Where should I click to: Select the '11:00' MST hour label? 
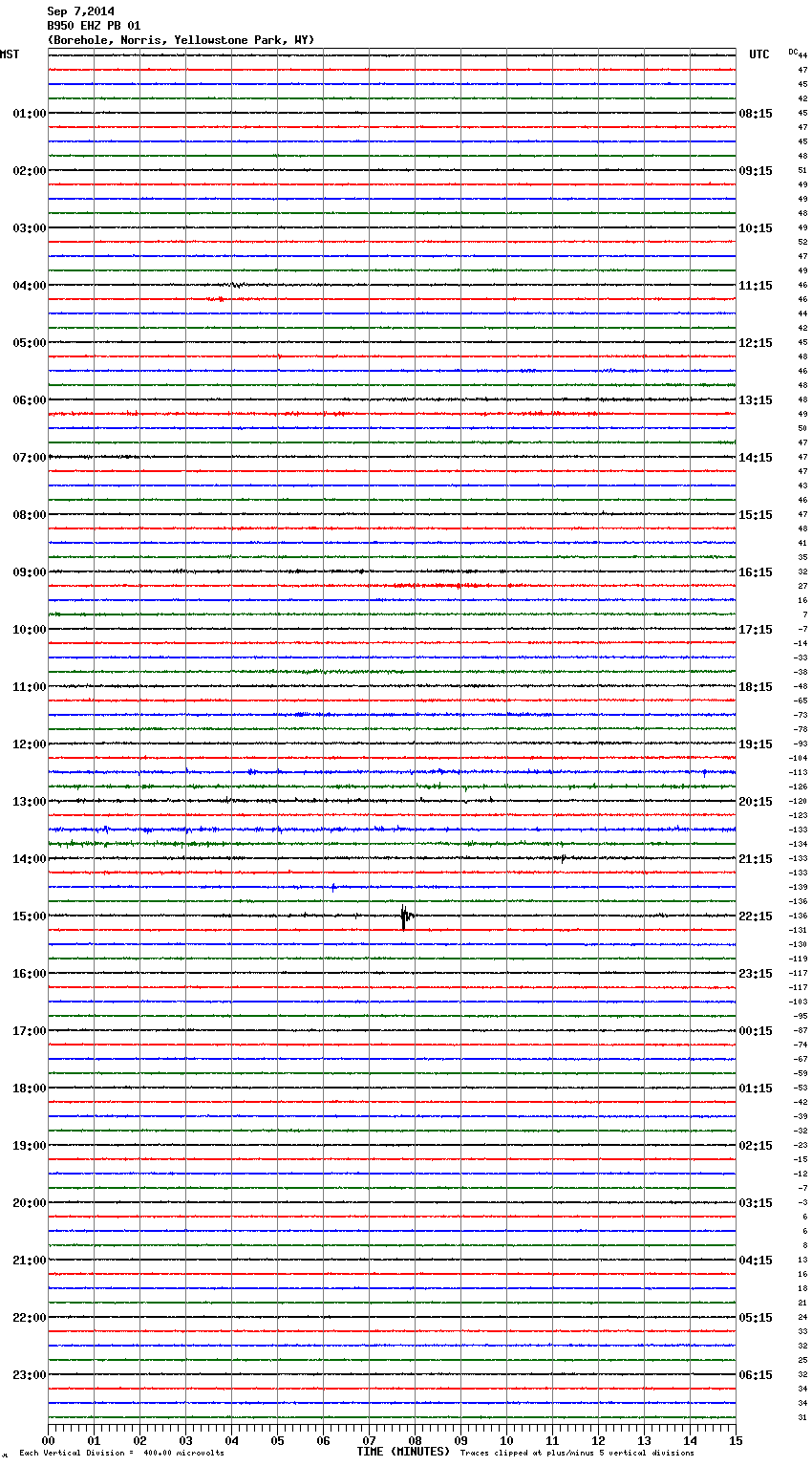pos(30,687)
